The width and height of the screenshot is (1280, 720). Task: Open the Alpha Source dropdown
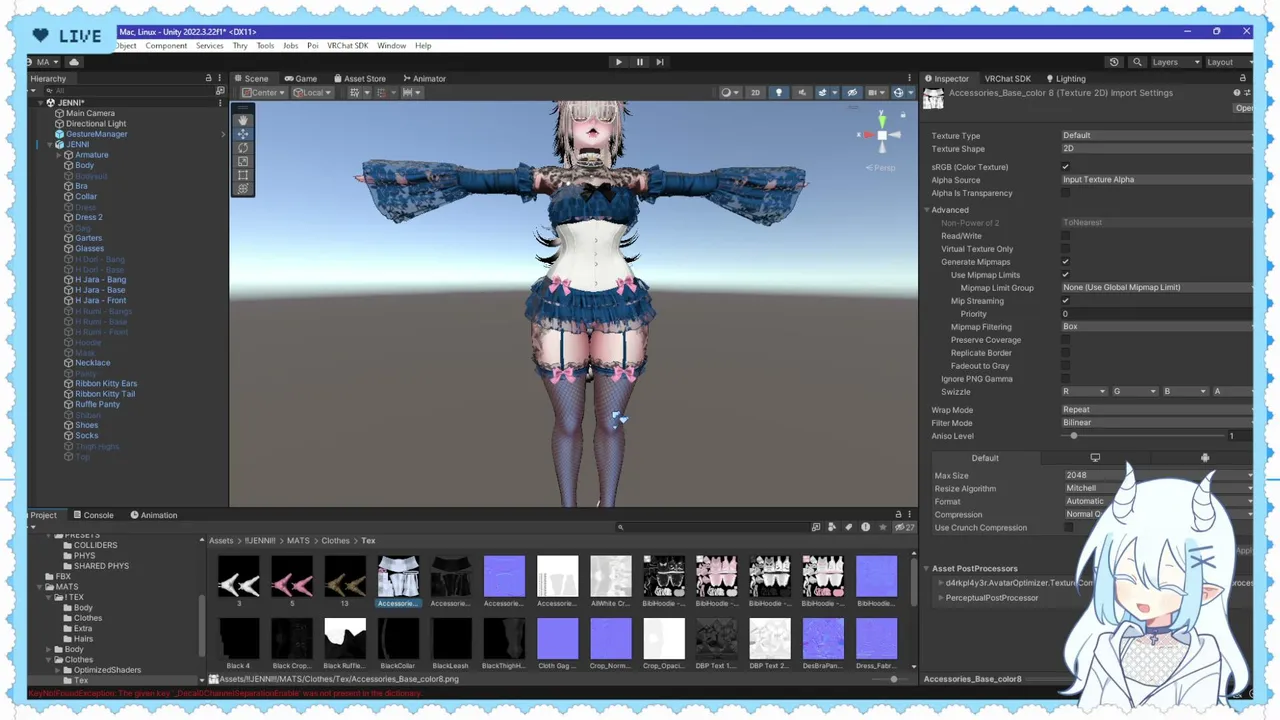[1157, 180]
